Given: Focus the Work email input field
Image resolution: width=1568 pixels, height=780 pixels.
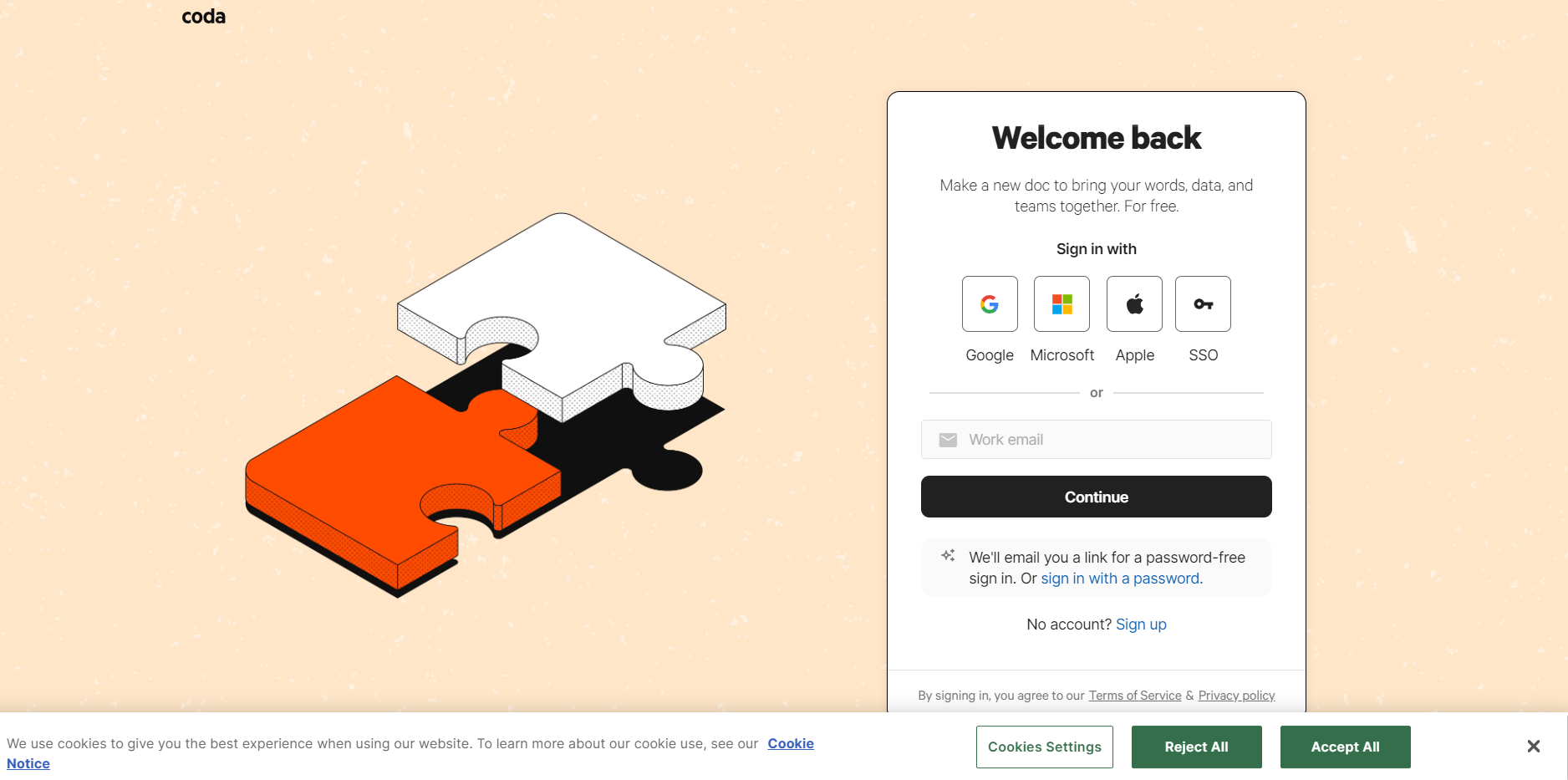Looking at the screenshot, I should coord(1096,440).
